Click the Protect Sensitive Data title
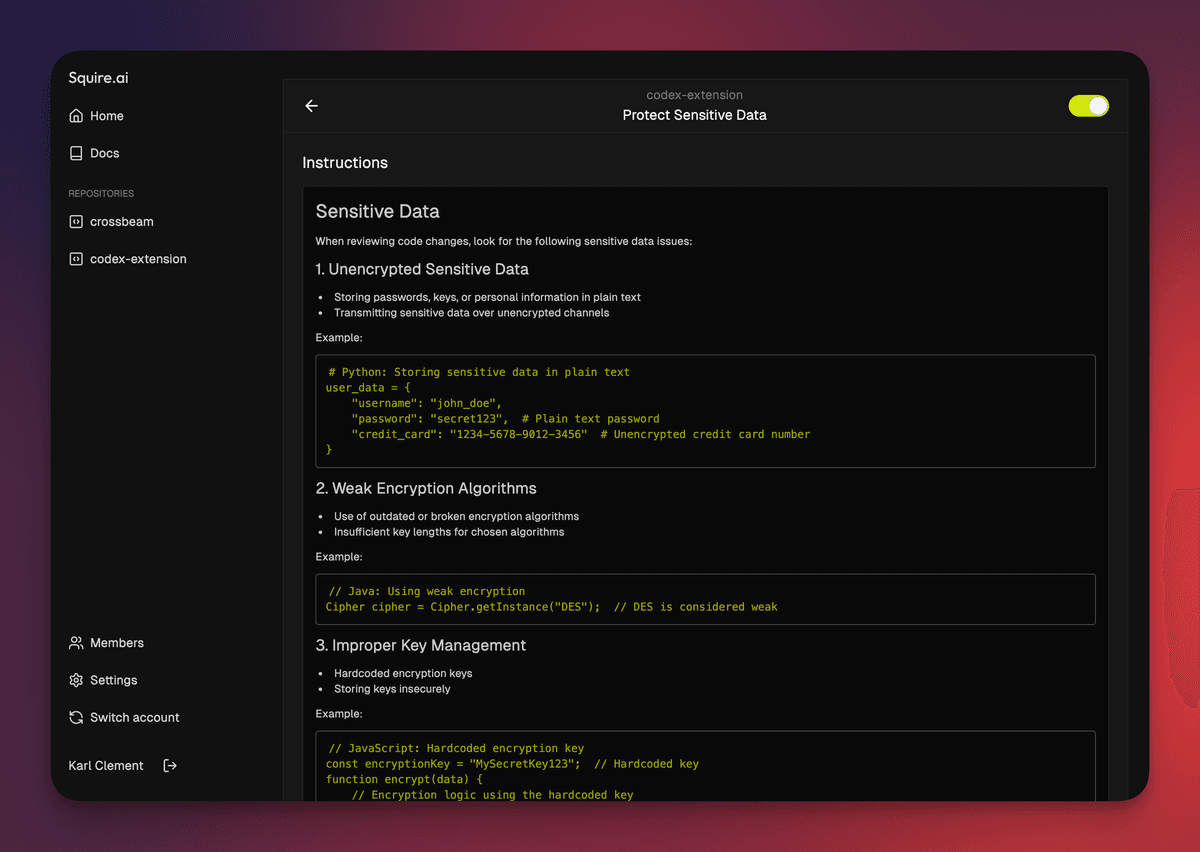This screenshot has width=1200, height=852. click(x=694, y=115)
